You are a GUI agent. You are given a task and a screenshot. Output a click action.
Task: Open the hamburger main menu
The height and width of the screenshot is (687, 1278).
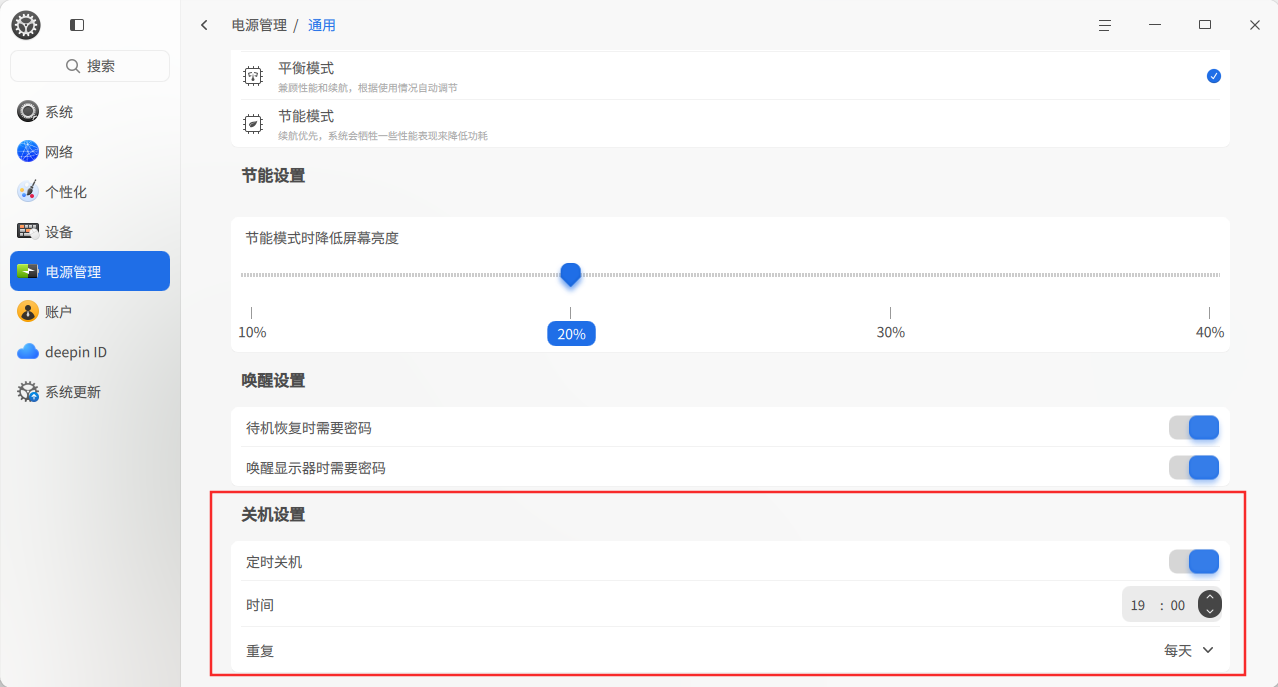pyautogui.click(x=1105, y=25)
